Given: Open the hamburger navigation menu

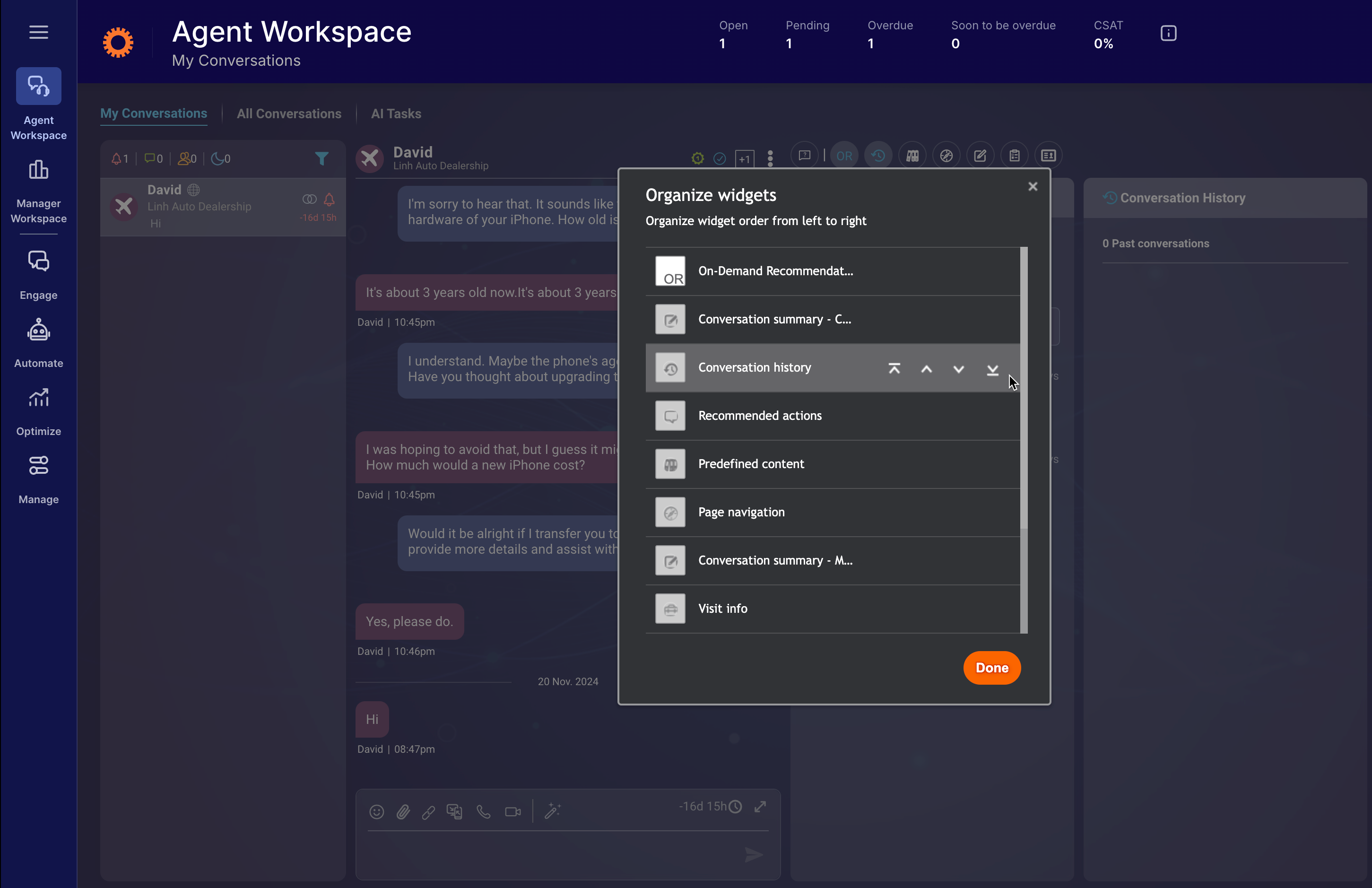Looking at the screenshot, I should [x=39, y=32].
